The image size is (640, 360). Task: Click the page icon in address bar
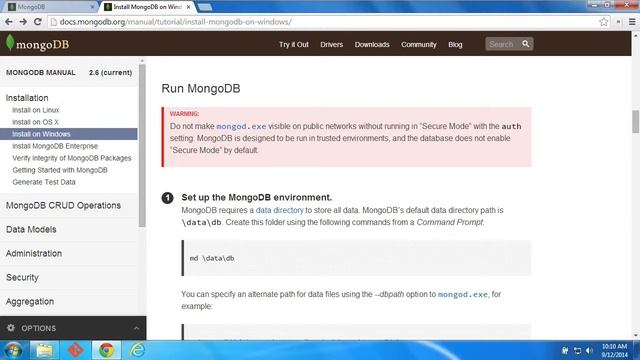53,22
